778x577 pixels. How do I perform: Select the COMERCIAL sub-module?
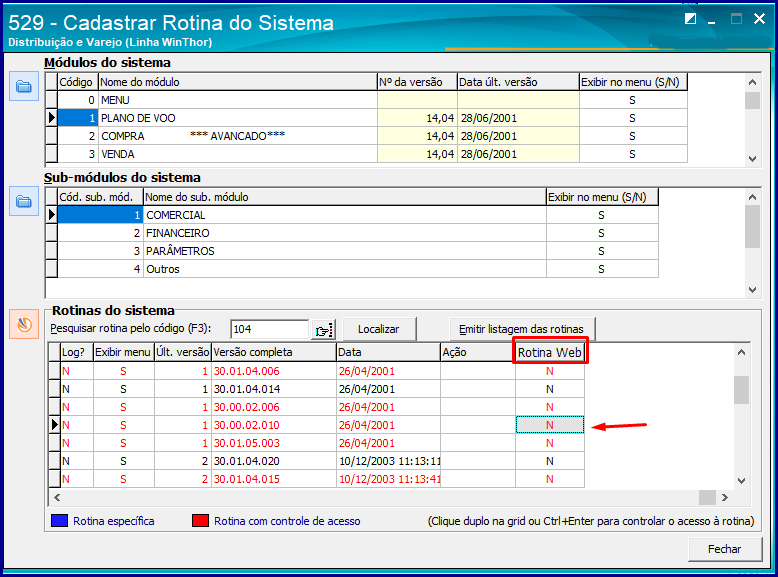pyautogui.click(x=352, y=215)
